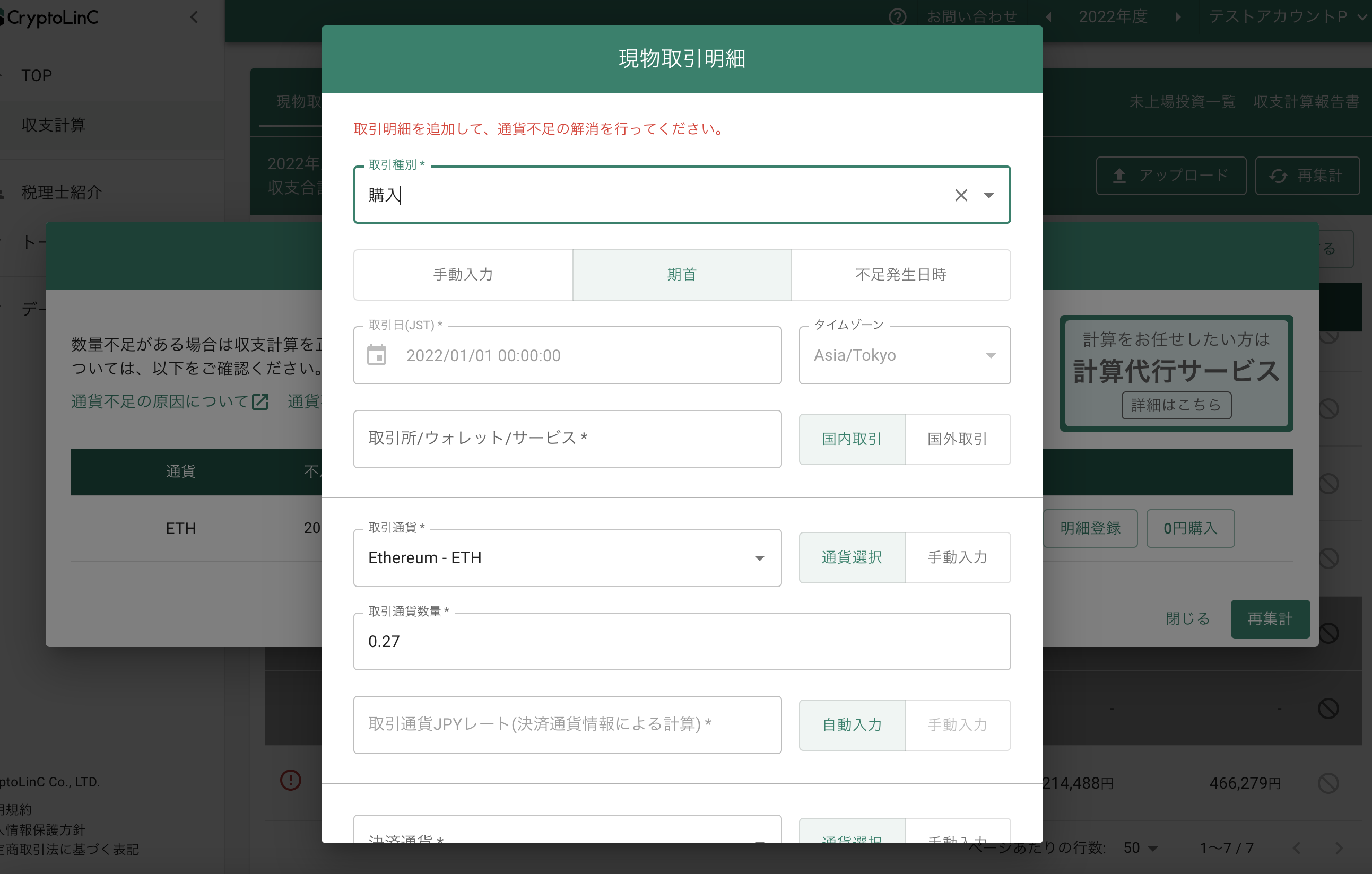The width and height of the screenshot is (1372, 874).
Task: Select 手動入力 for 取引通貨
Action: (x=958, y=557)
